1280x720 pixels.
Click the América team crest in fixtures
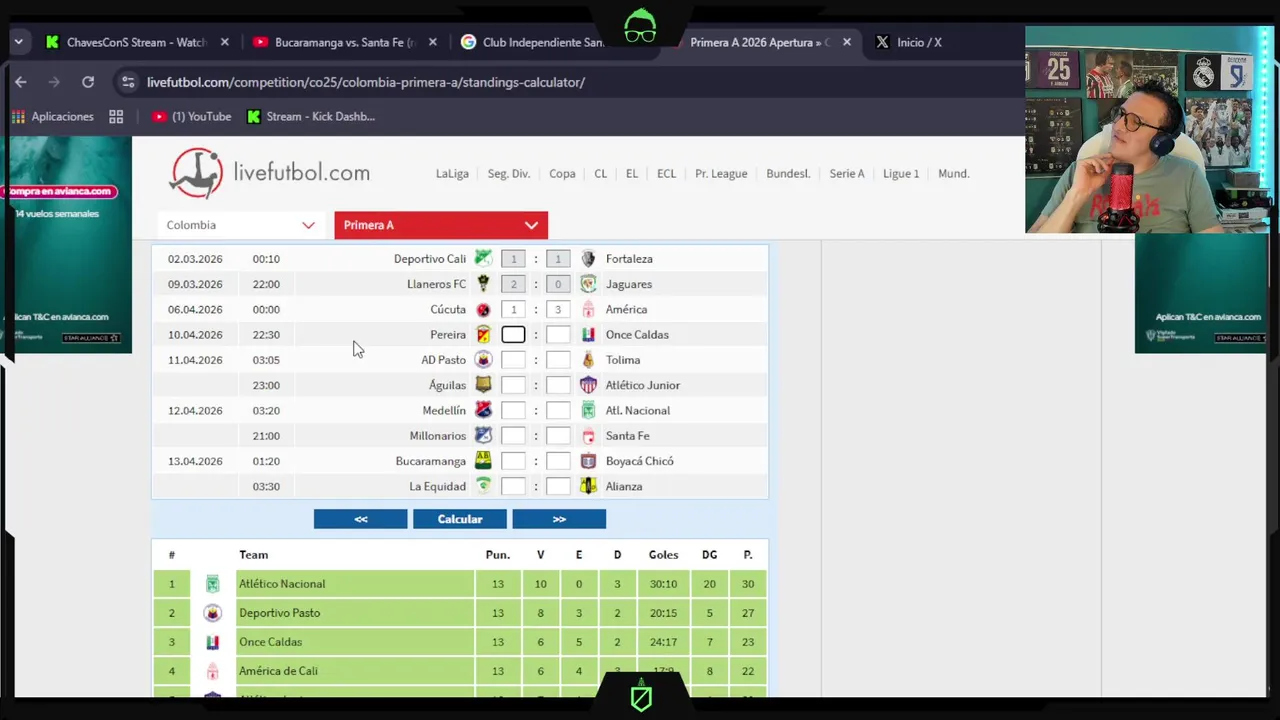coord(588,309)
